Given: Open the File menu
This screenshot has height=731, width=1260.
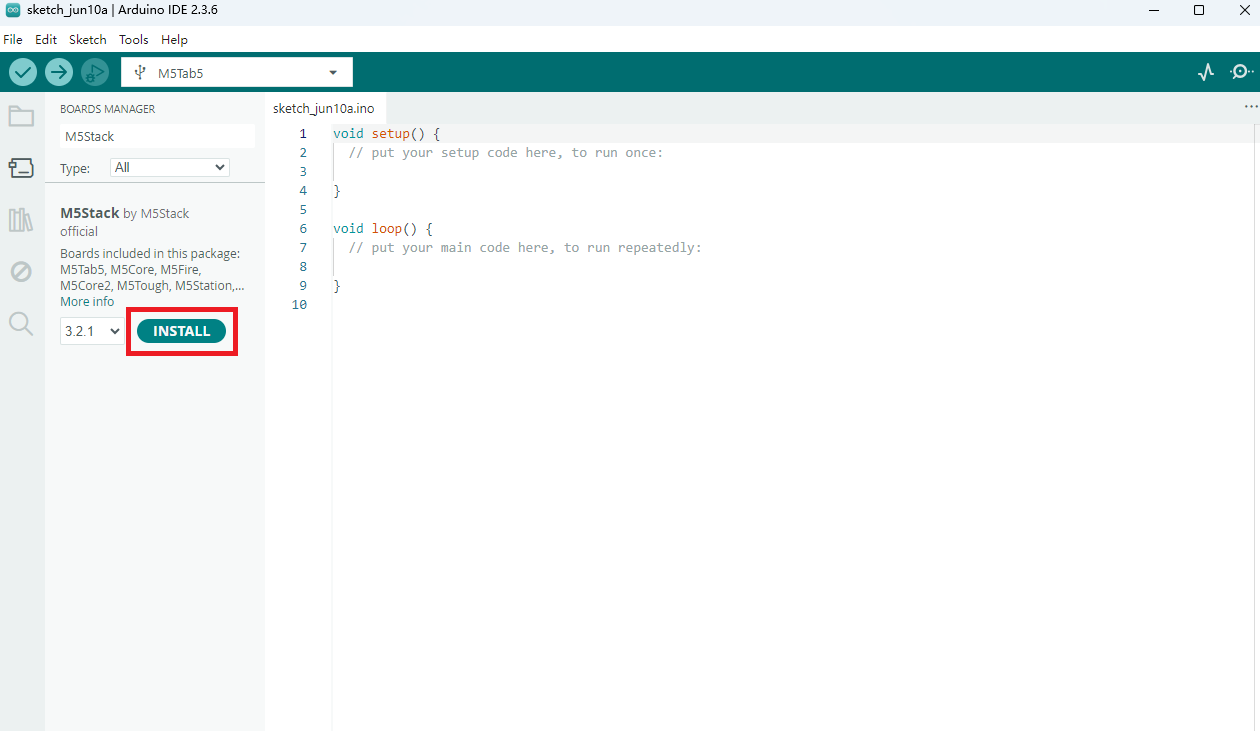Looking at the screenshot, I should pyautogui.click(x=12, y=40).
